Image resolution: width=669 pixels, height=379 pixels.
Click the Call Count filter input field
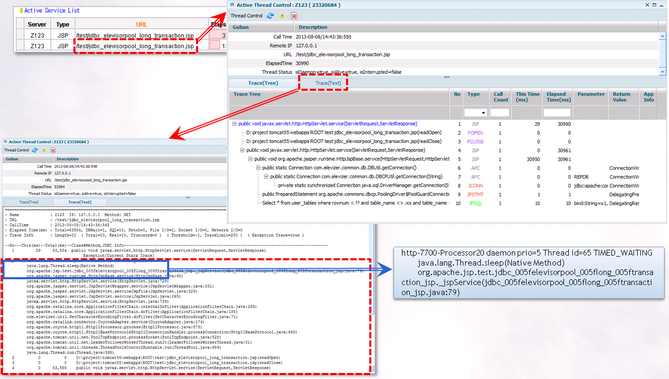(500, 113)
